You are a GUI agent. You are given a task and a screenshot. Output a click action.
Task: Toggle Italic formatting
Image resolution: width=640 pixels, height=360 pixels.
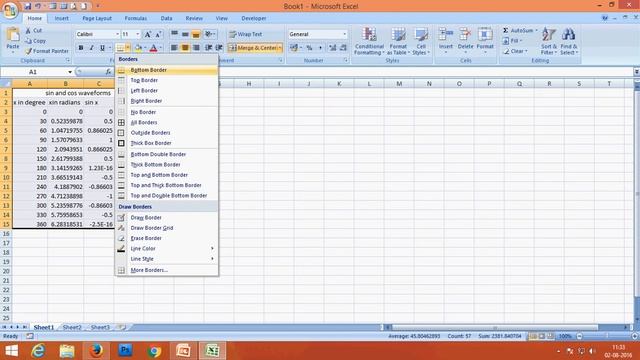click(91, 48)
